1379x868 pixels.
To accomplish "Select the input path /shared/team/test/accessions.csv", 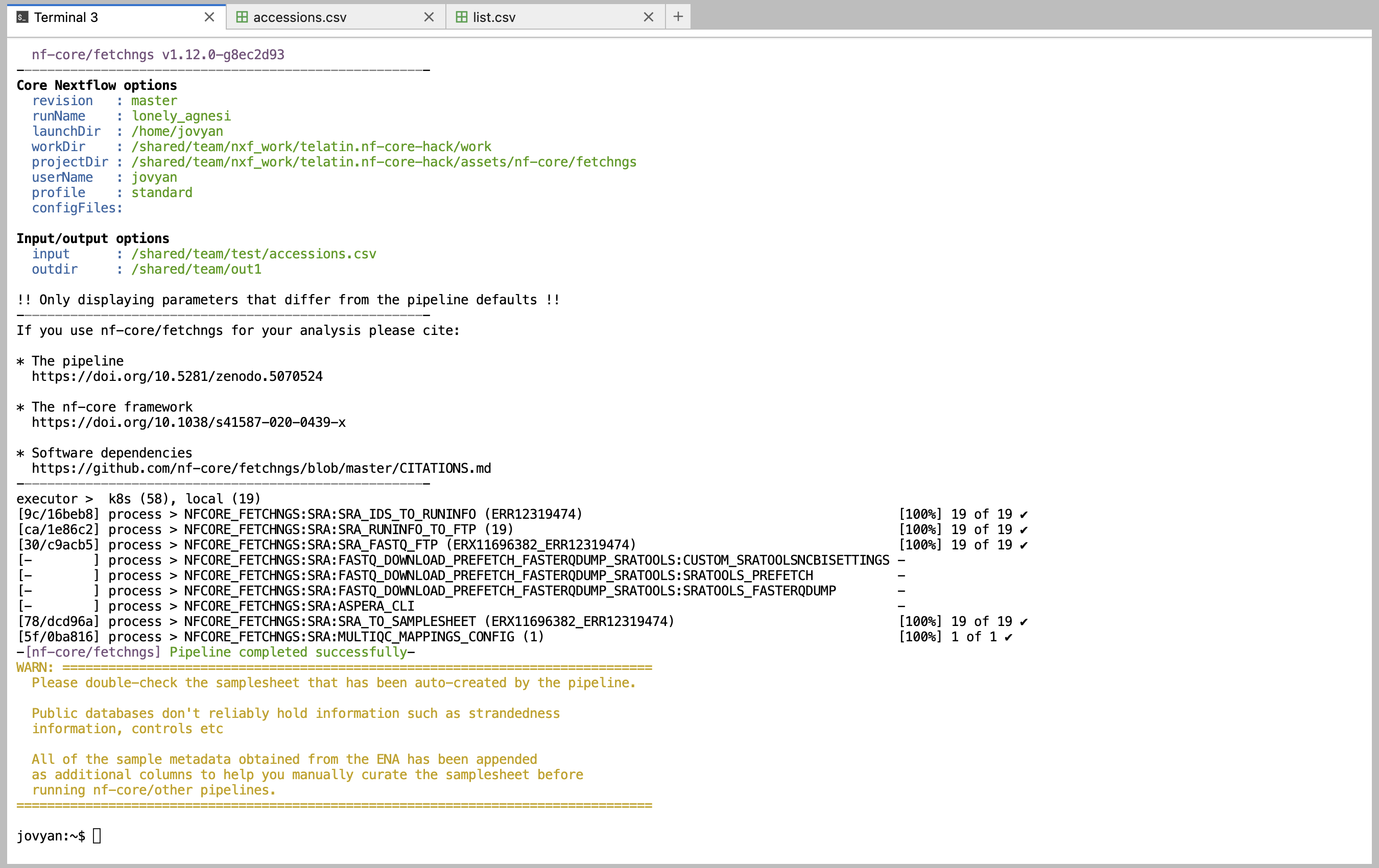I will (x=253, y=254).
